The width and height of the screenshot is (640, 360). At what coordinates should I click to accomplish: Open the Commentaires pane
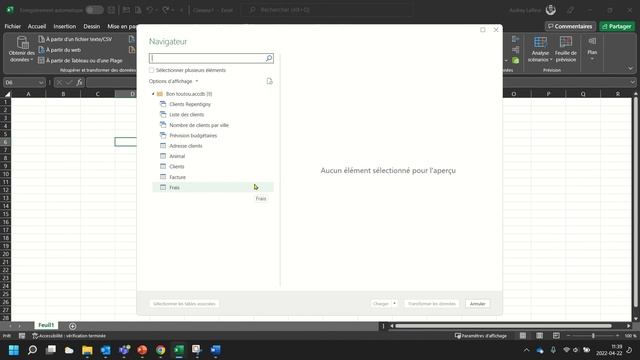pyautogui.click(x=570, y=26)
